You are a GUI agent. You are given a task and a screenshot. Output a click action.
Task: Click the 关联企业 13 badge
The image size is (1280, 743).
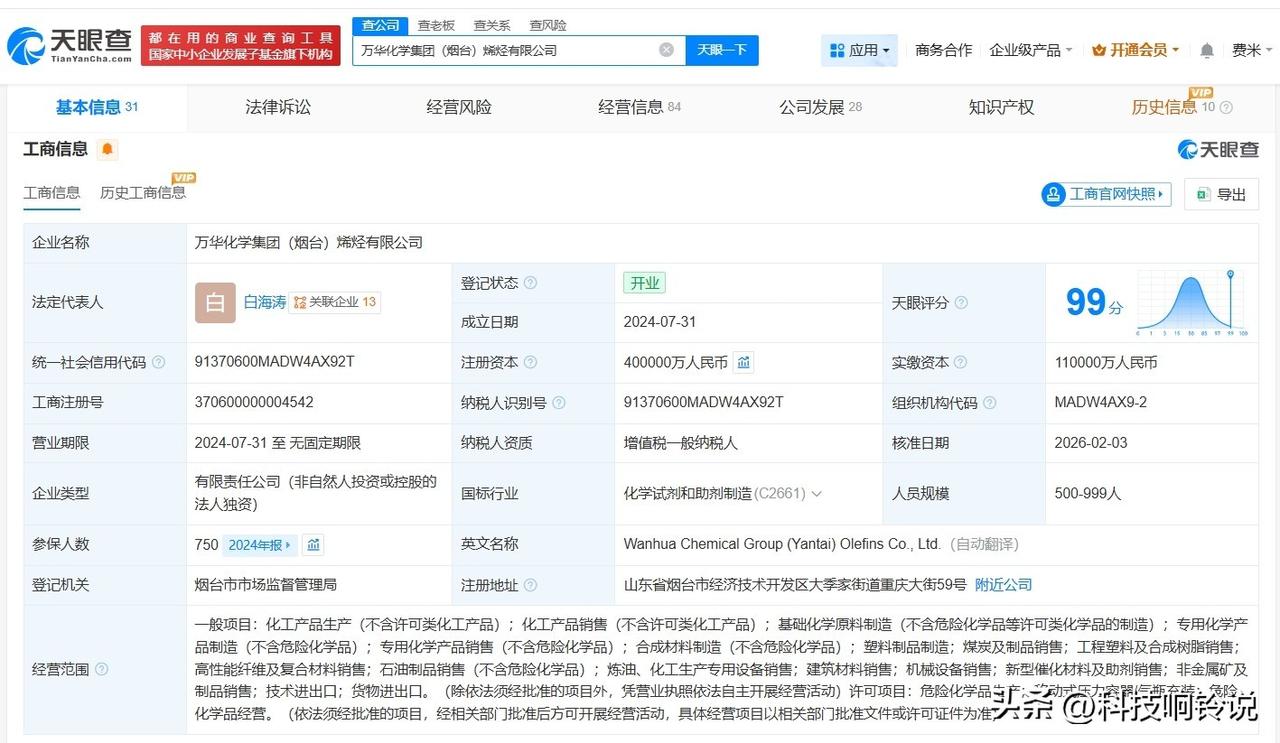pyautogui.click(x=335, y=302)
